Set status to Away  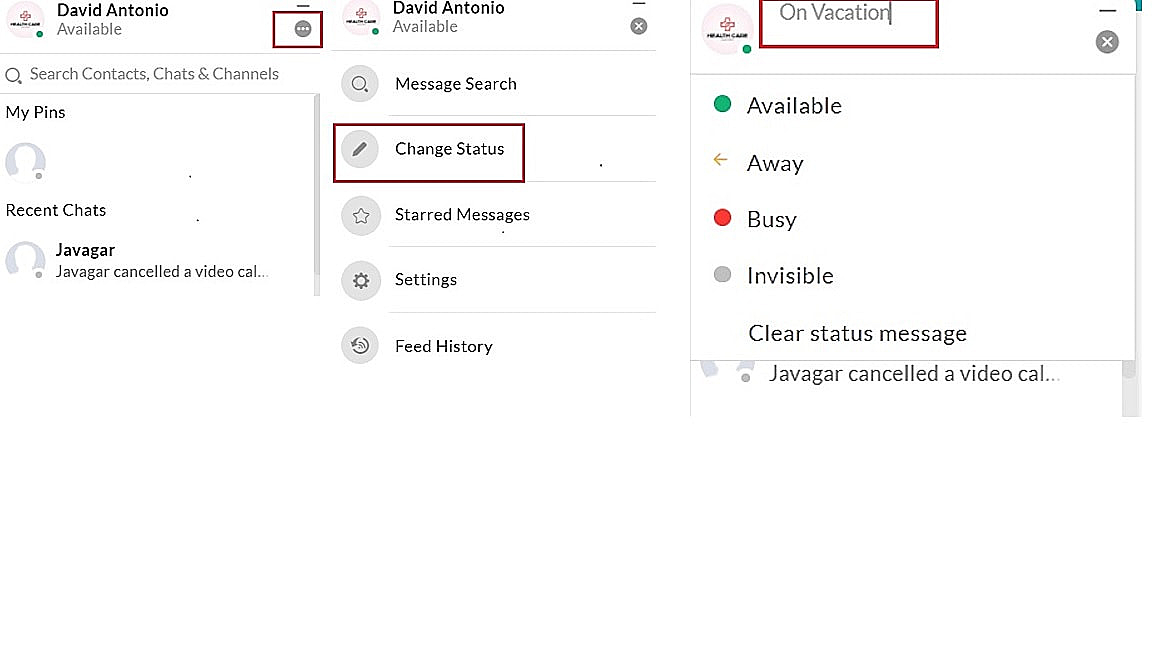pos(775,163)
